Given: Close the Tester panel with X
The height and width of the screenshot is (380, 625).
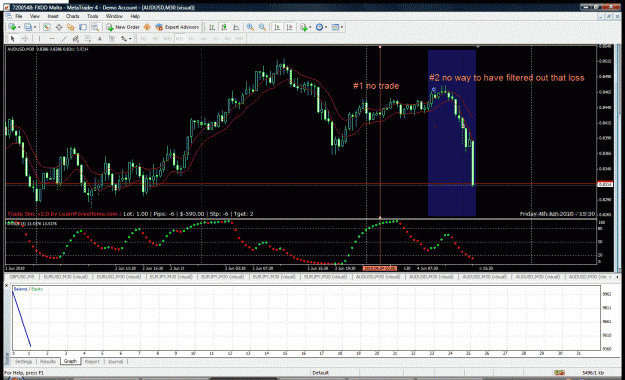Looking at the screenshot, I should pyautogui.click(x=6, y=285).
